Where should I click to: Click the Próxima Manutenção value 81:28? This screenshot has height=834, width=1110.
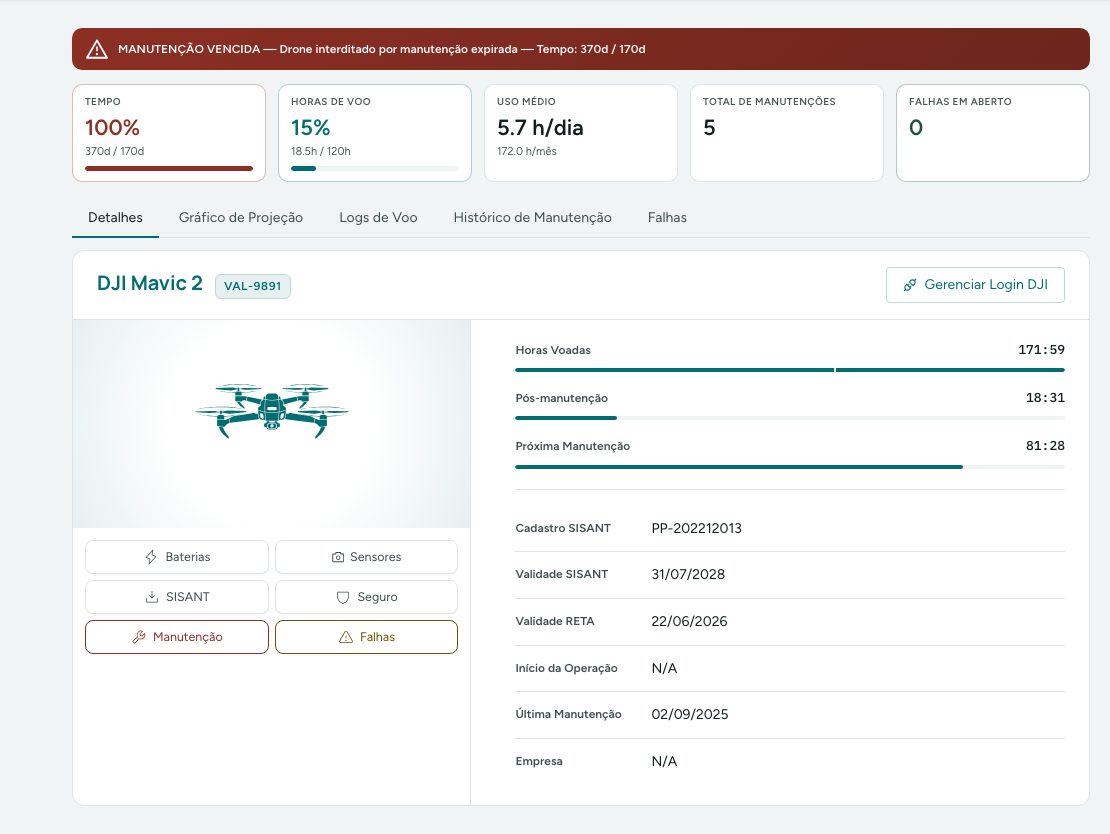pos(1045,446)
